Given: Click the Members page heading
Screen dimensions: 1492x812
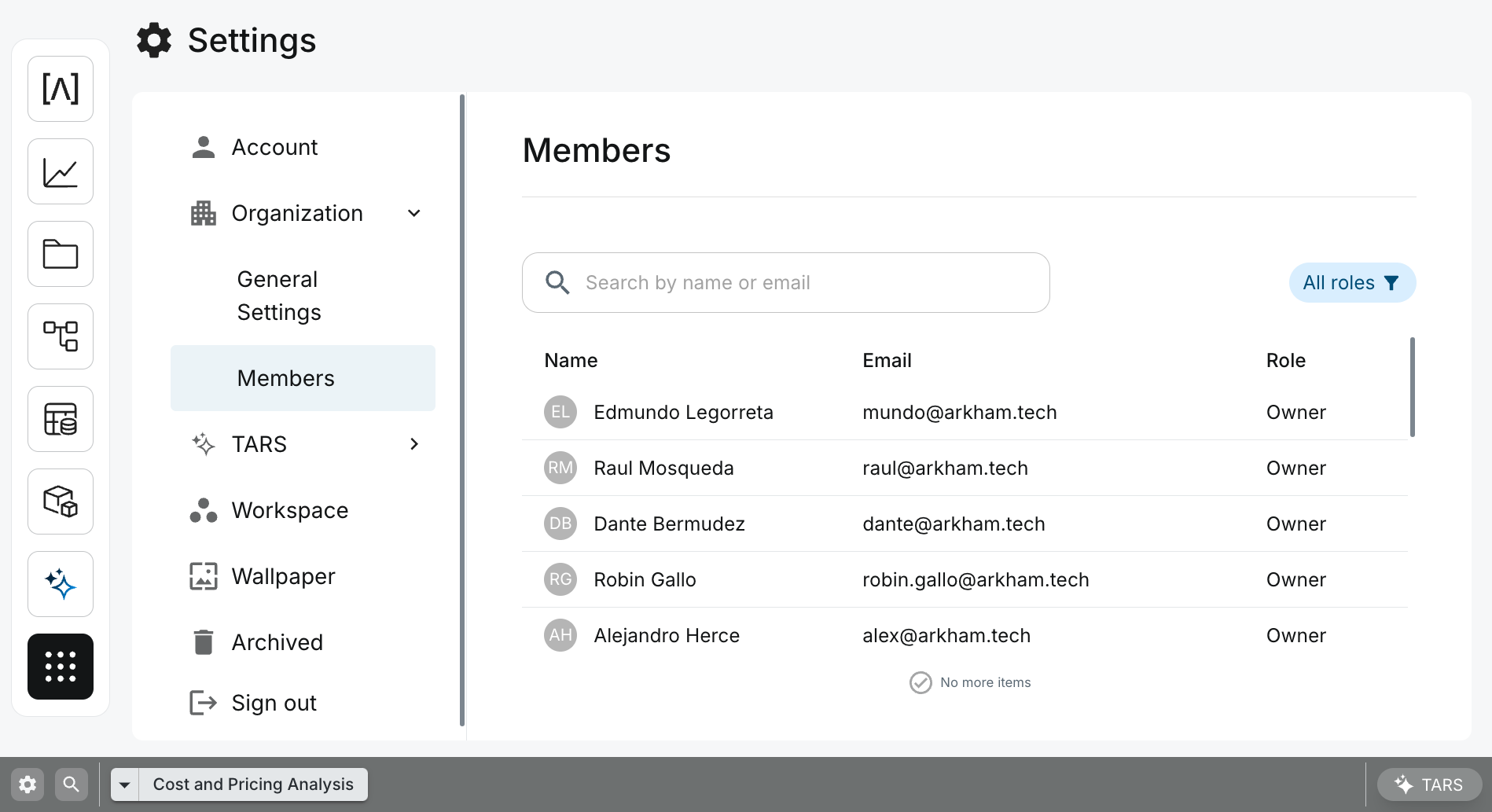Looking at the screenshot, I should (597, 150).
